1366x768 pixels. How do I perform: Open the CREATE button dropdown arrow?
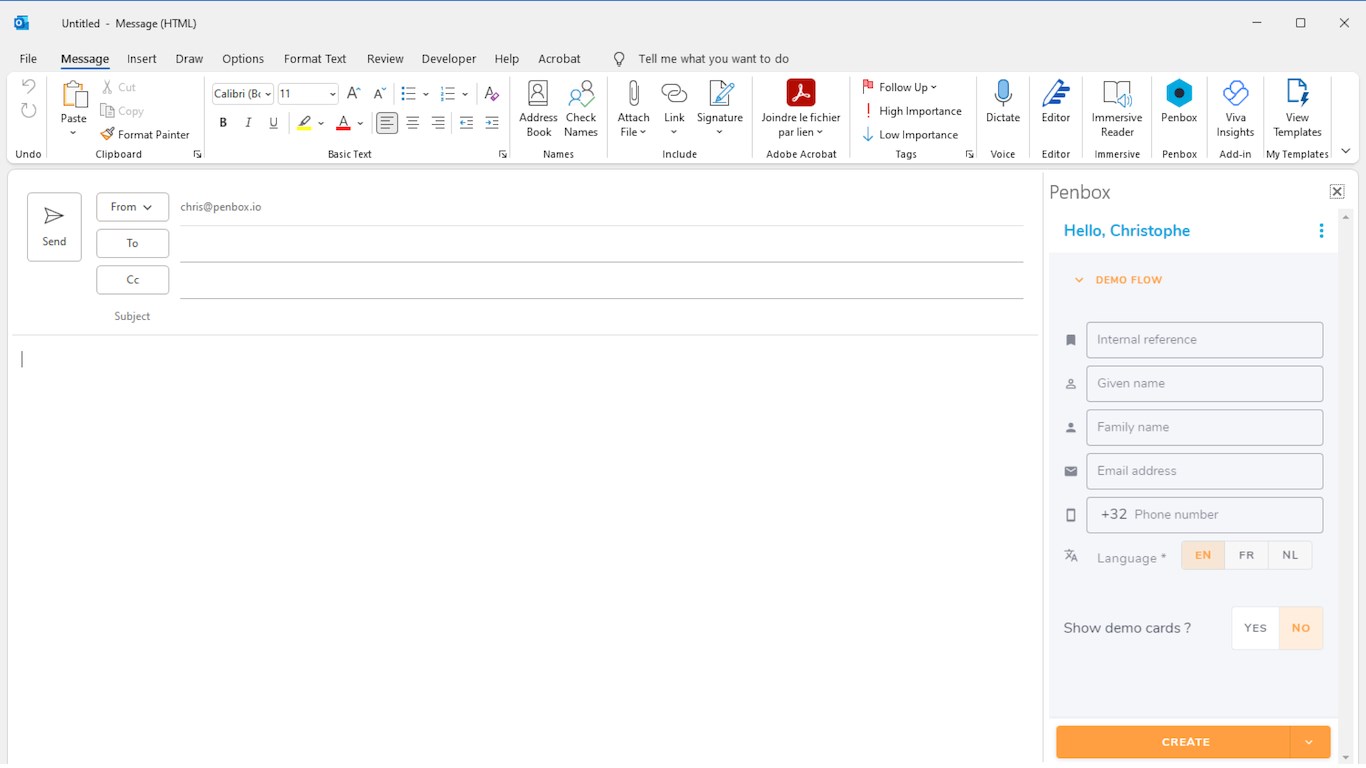click(x=1309, y=742)
